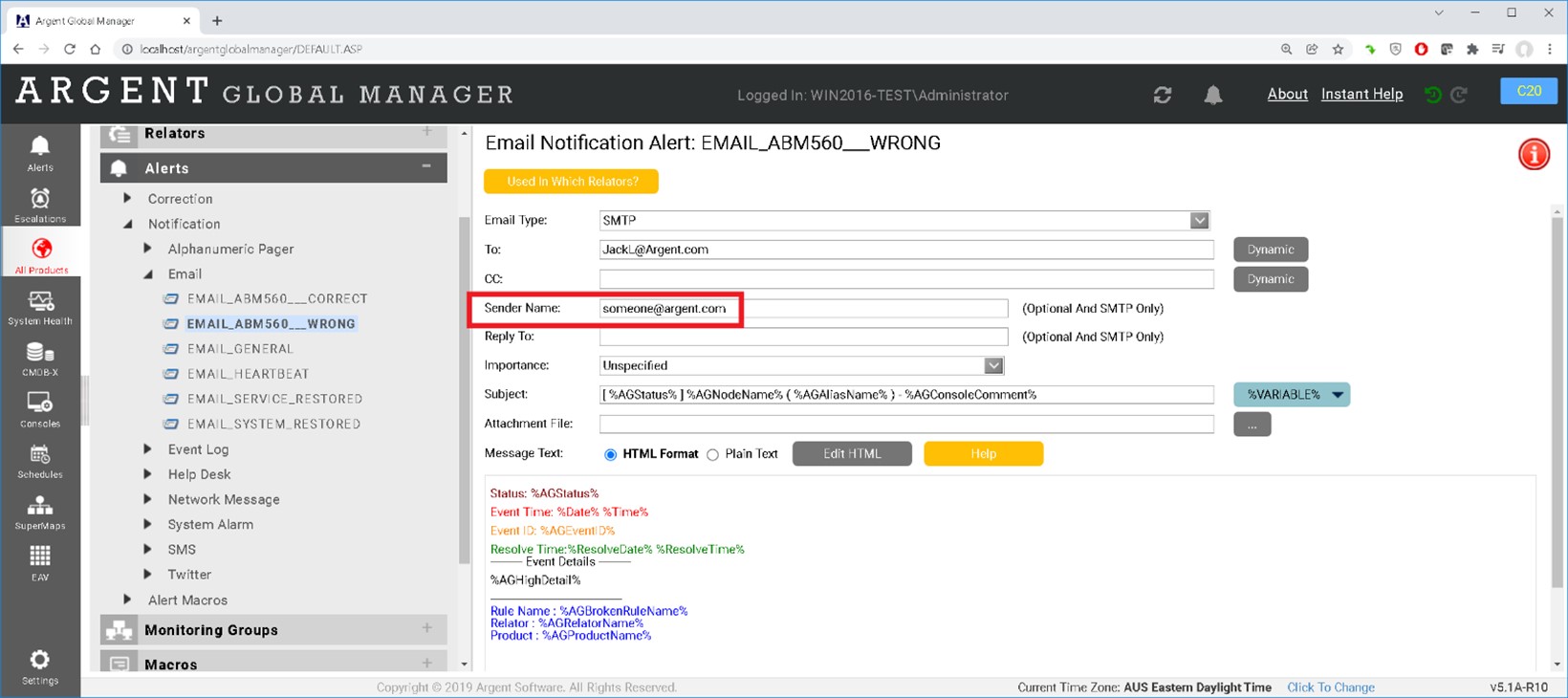Select HTML Format radio button
Screen dimensions: 1568x698
coord(610,455)
